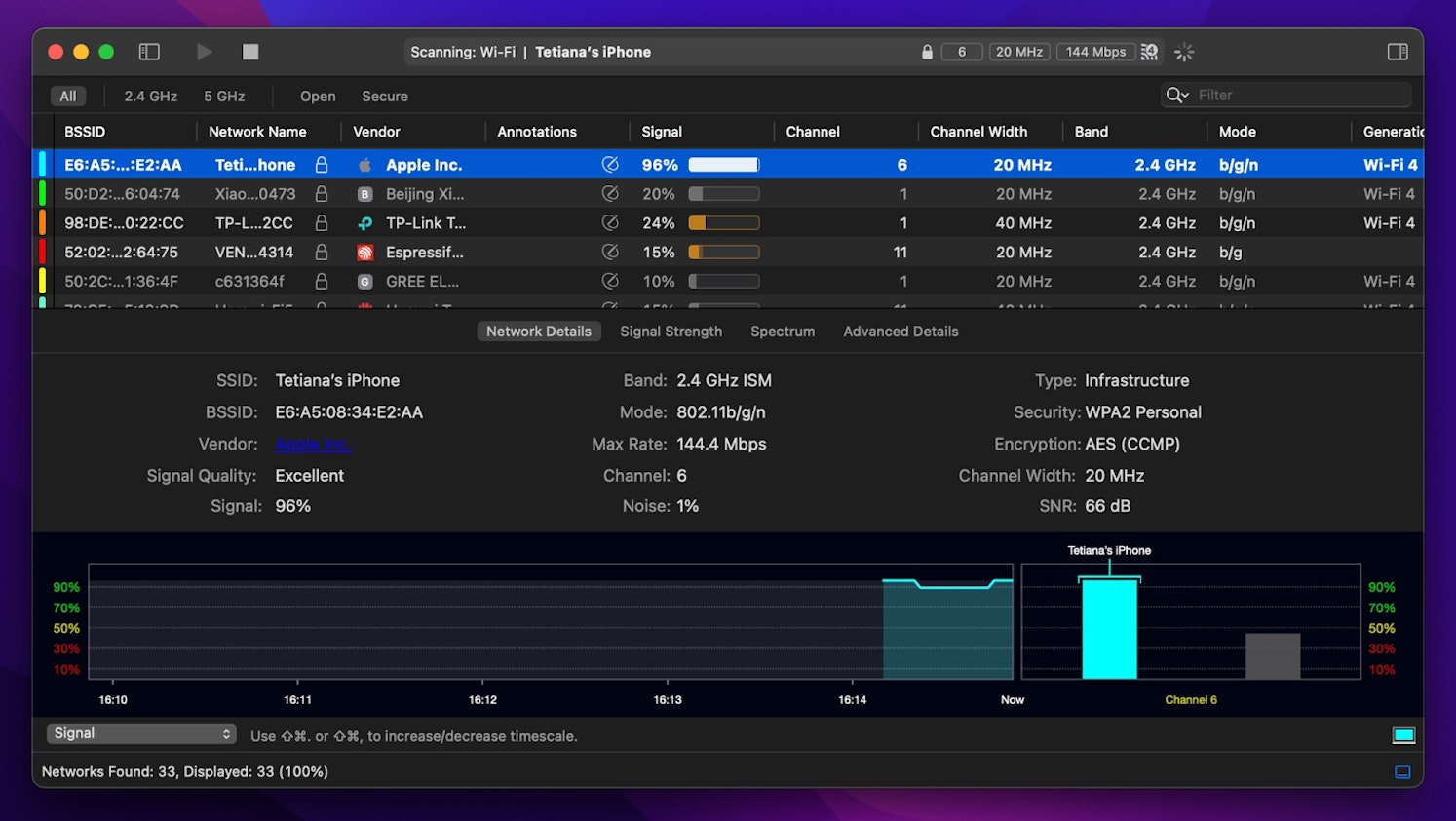Toggle the right inspector panel icon

(1398, 52)
